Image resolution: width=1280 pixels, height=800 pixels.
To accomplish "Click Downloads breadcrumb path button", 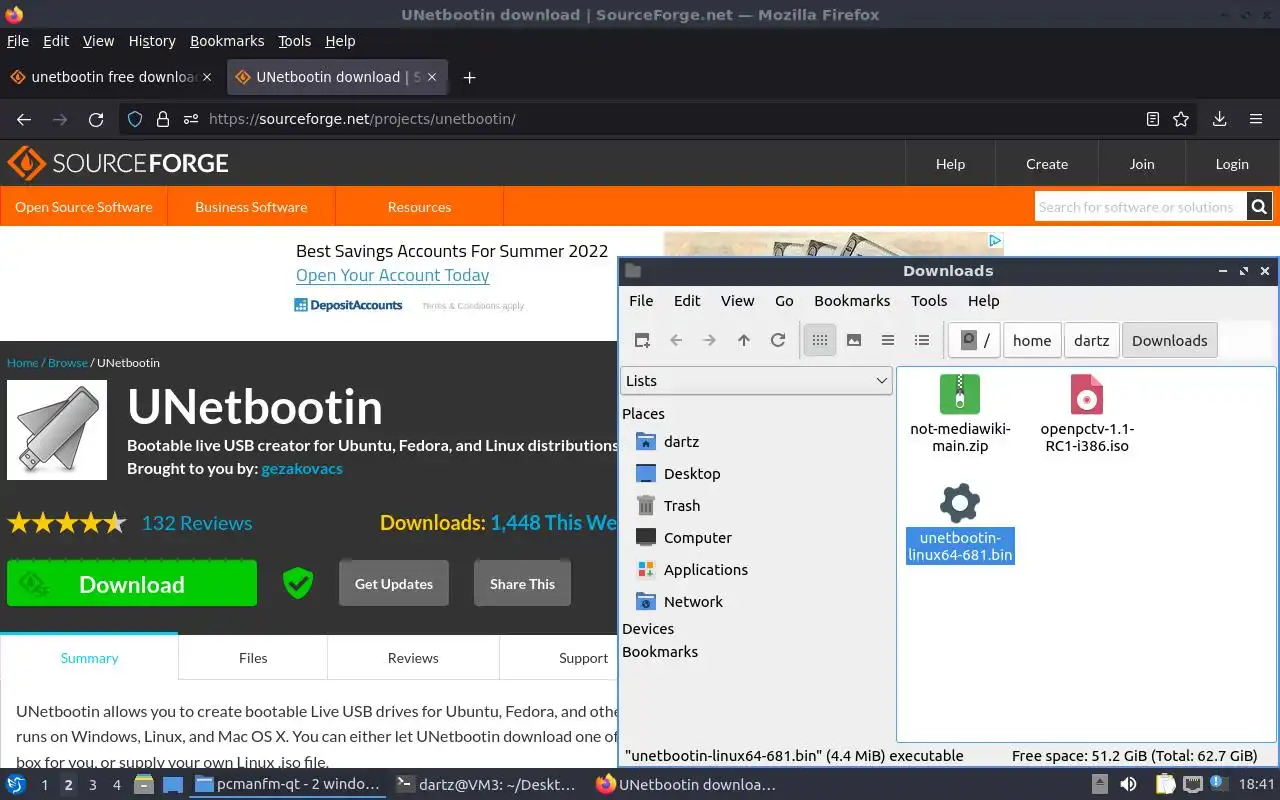I will 1170,340.
